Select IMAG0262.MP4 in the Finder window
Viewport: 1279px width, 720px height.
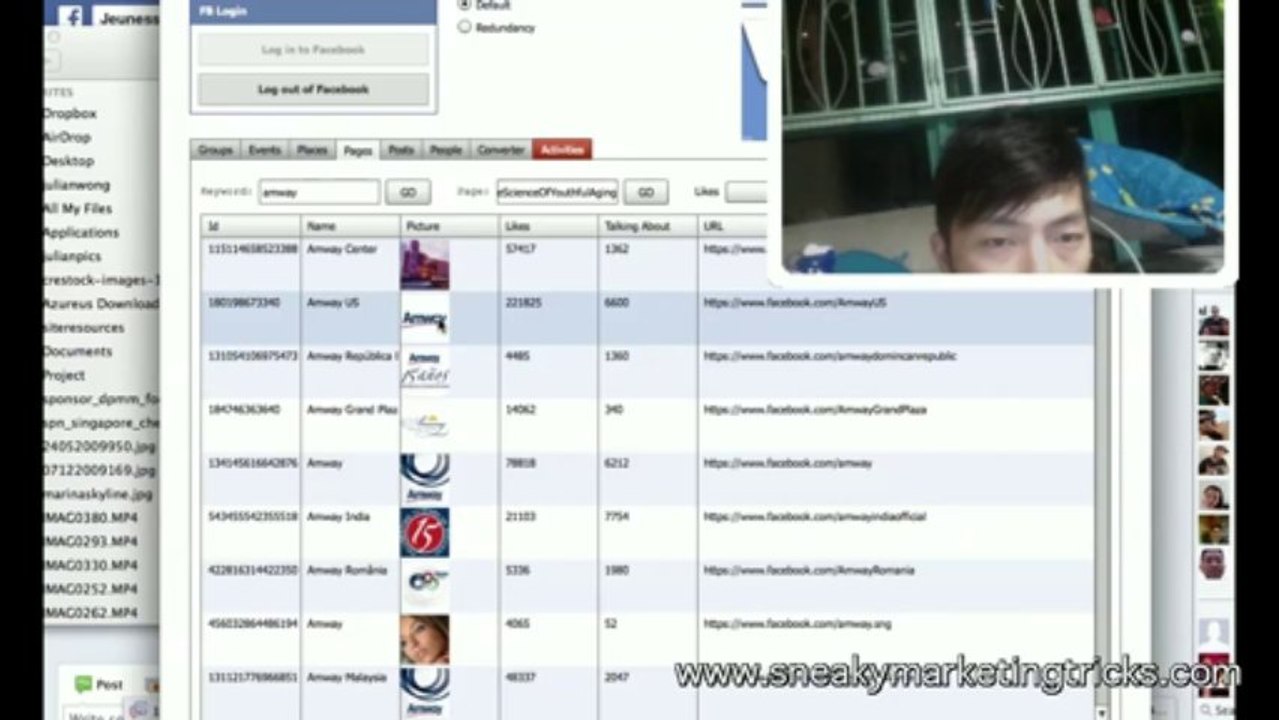pos(91,612)
